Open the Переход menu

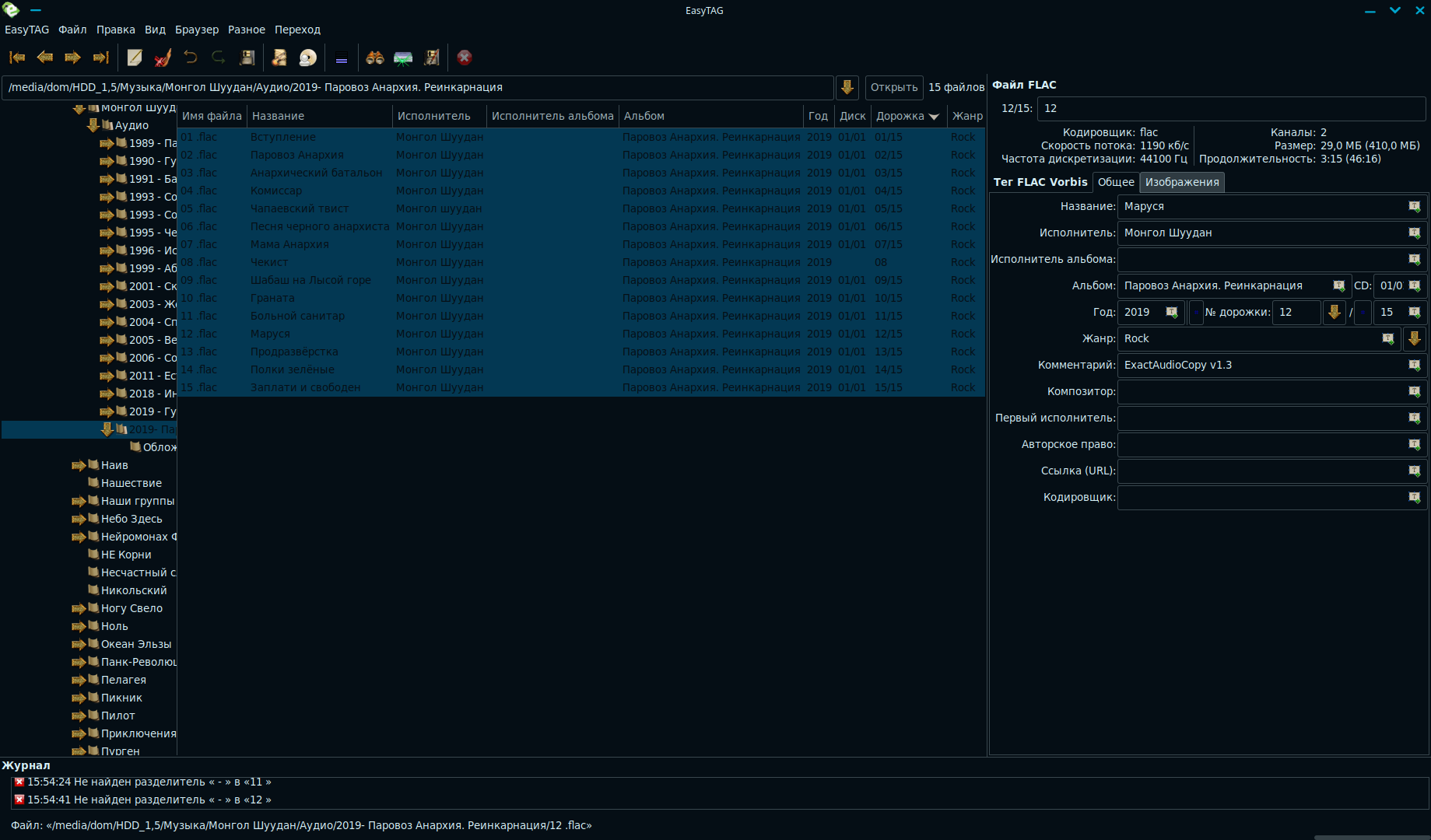tap(297, 30)
